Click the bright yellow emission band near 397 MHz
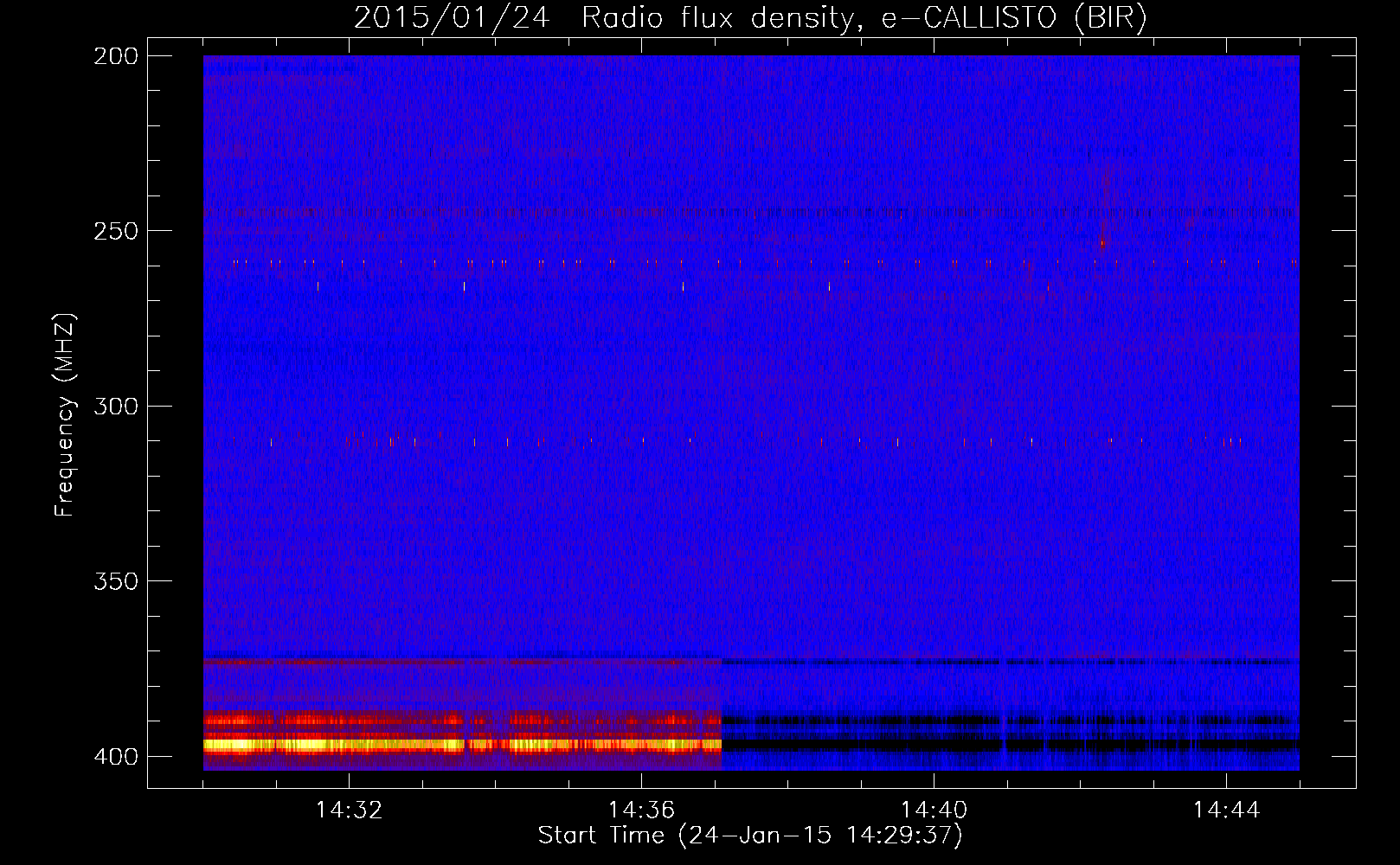This screenshot has width=1400, height=865. click(462, 744)
